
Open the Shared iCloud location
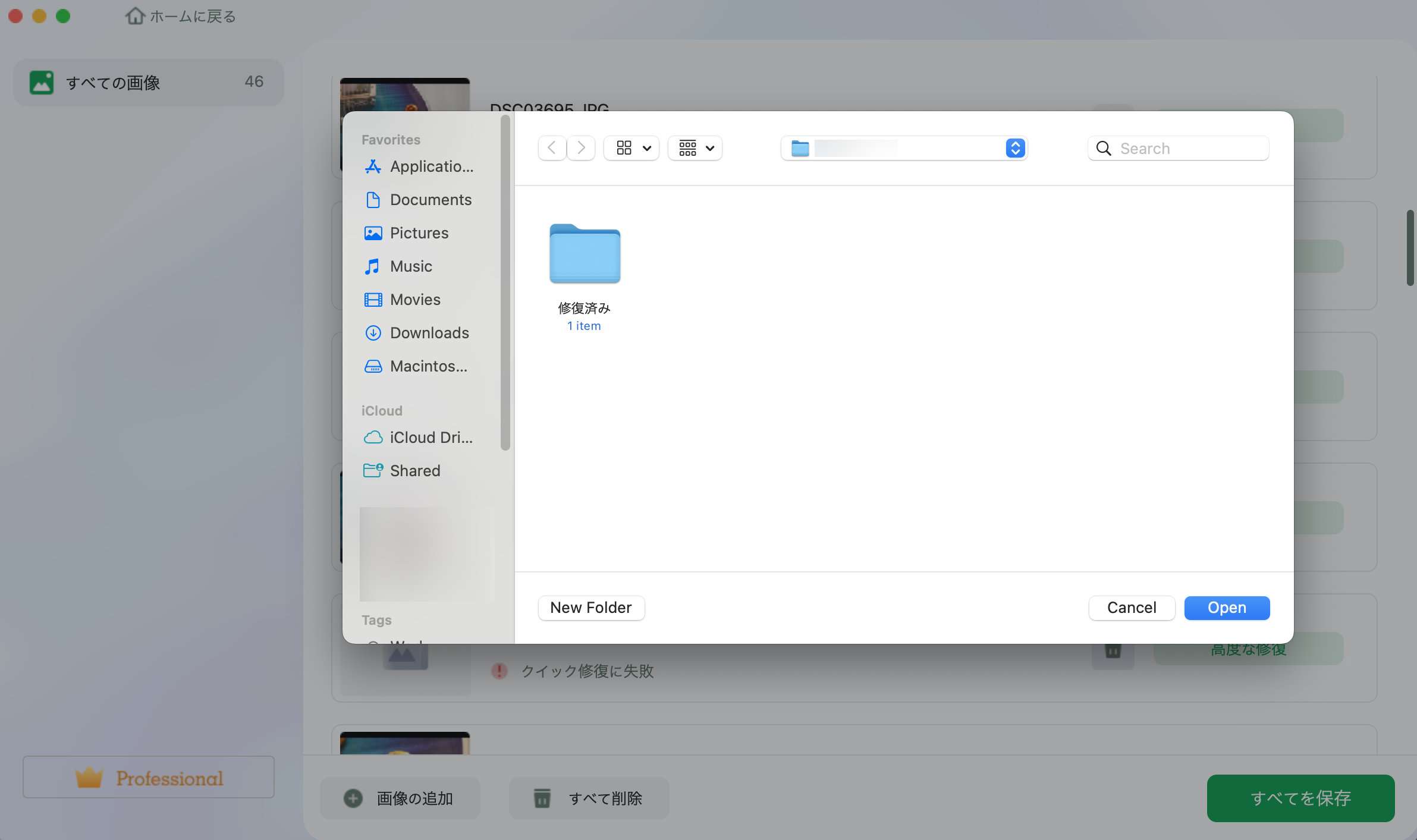coord(414,471)
